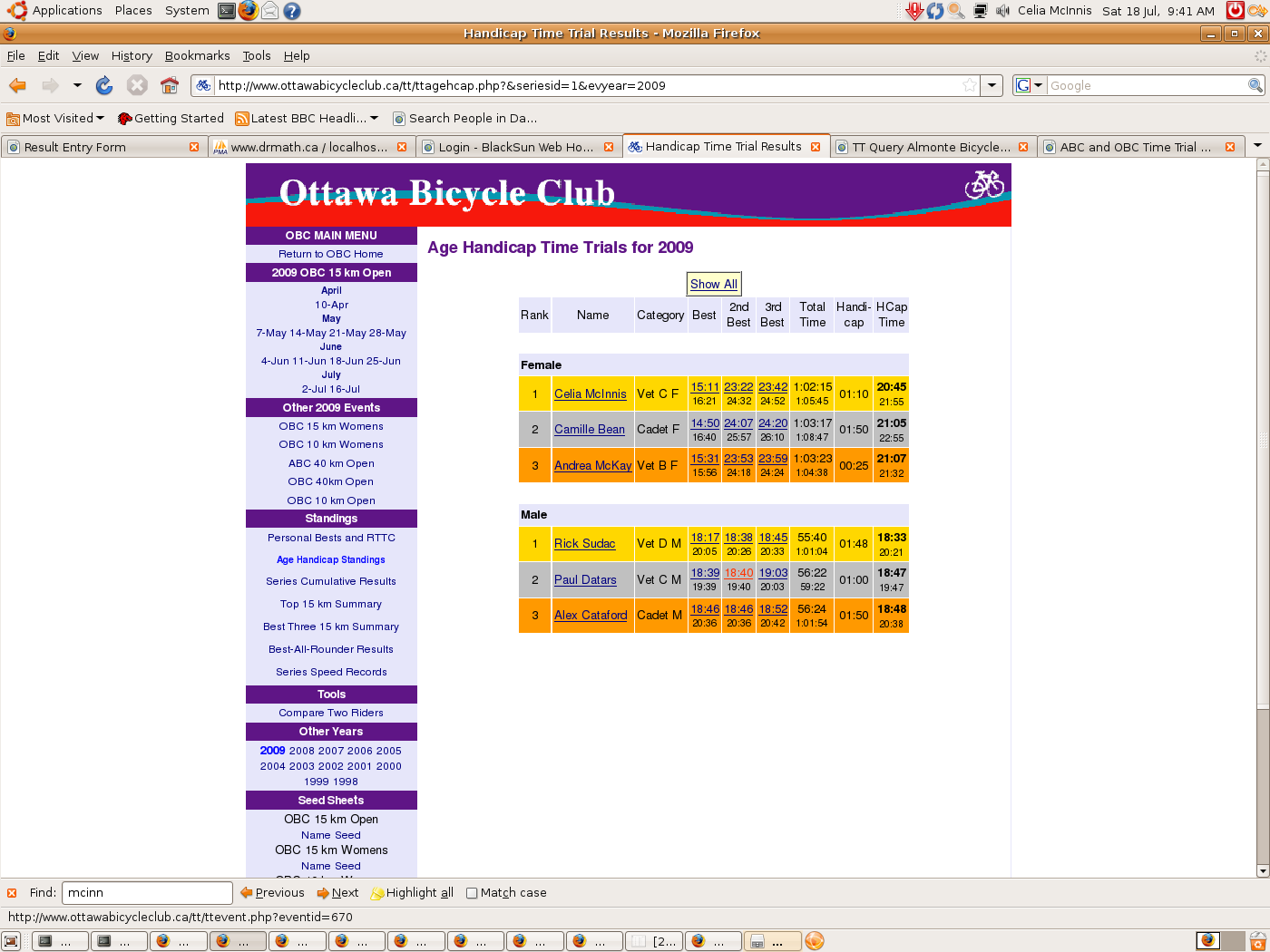The image size is (1270, 952).
Task: Reload the page with the refresh icon
Action: point(104,85)
